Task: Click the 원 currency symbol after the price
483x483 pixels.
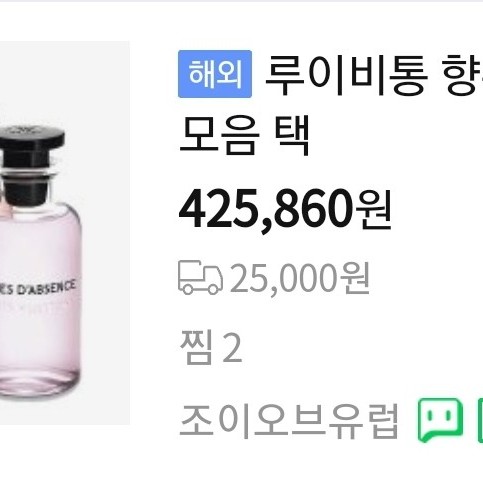Action: coord(374,210)
